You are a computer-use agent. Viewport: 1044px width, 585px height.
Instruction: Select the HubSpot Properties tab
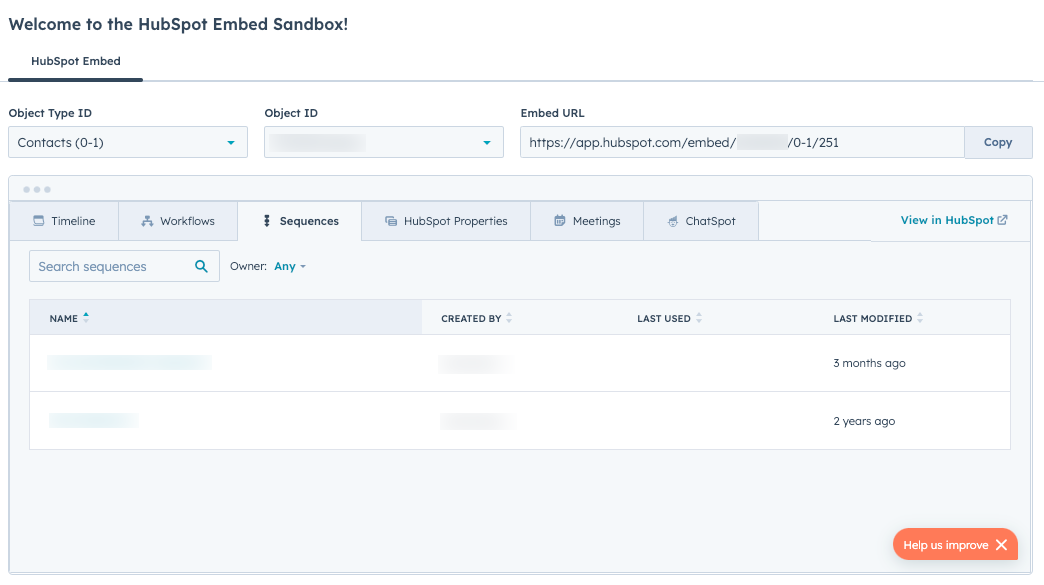[445, 221]
